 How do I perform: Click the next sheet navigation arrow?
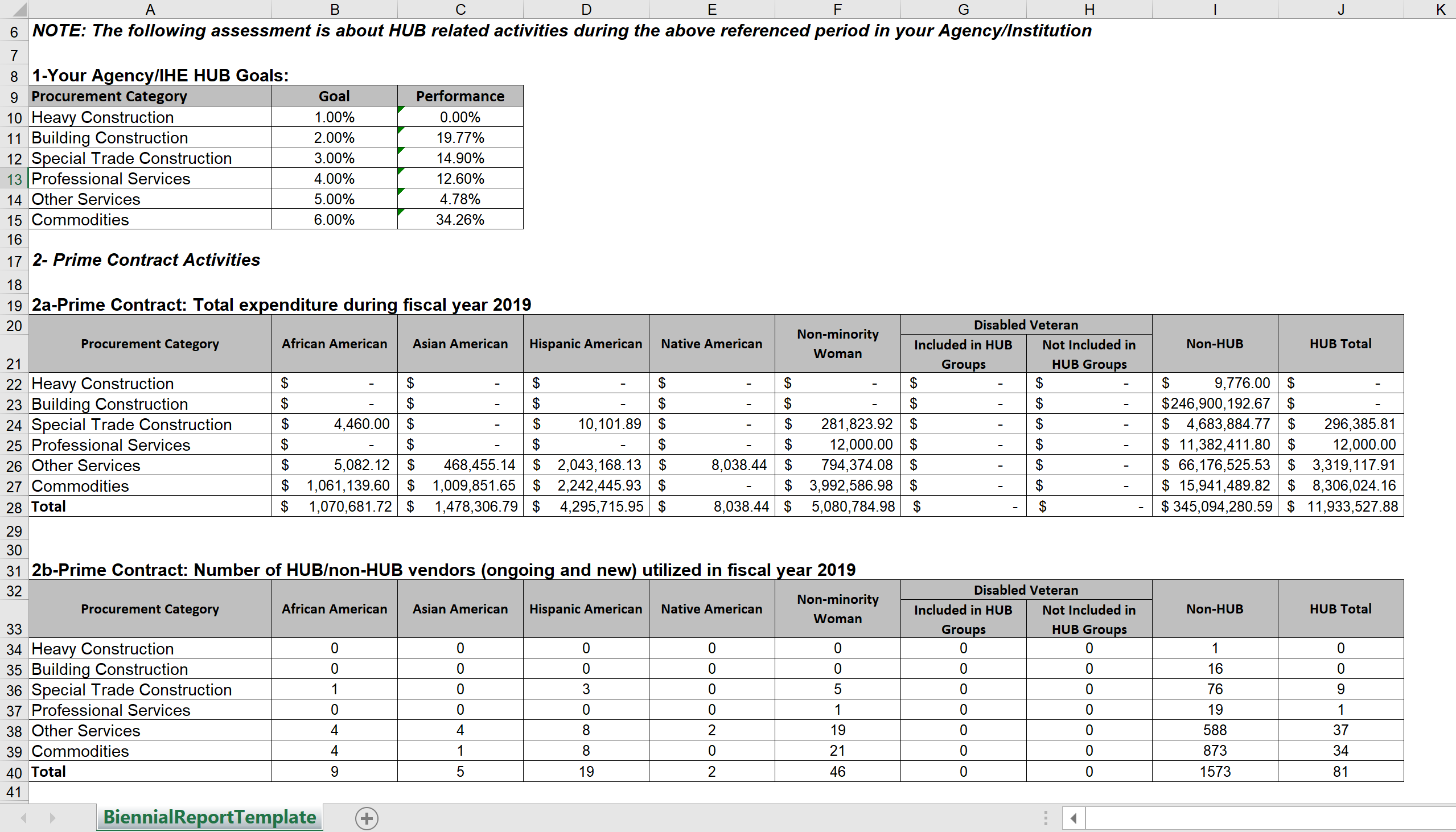[x=52, y=818]
